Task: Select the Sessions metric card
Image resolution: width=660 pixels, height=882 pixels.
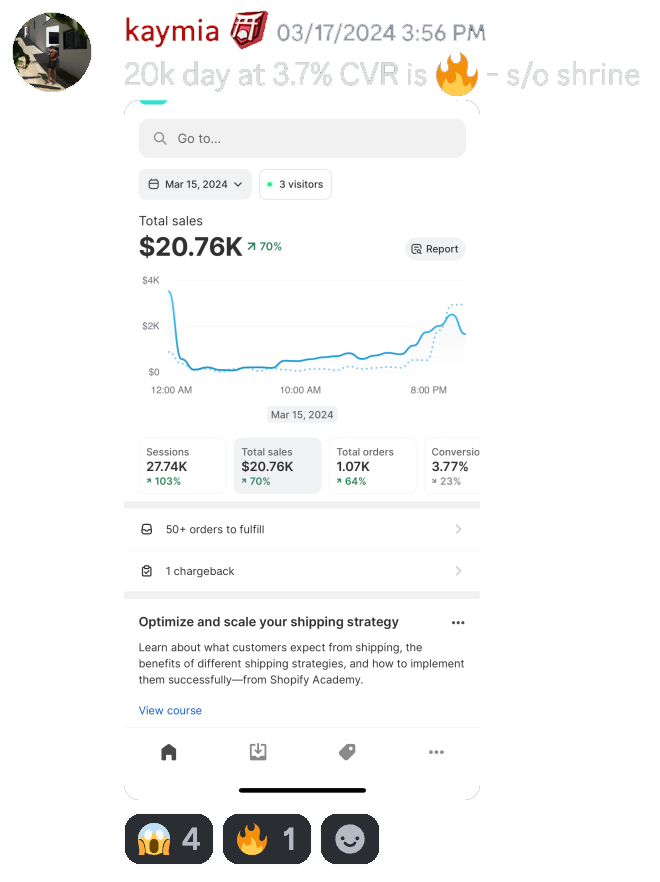Action: click(x=182, y=465)
